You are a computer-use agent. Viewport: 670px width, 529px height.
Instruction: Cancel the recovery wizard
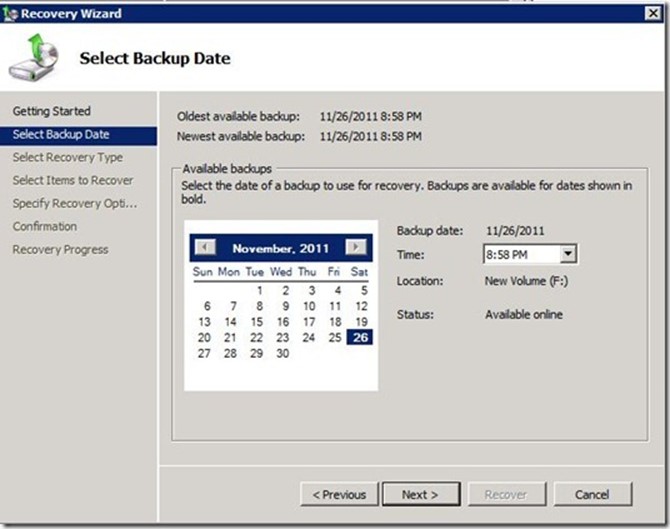(x=592, y=494)
